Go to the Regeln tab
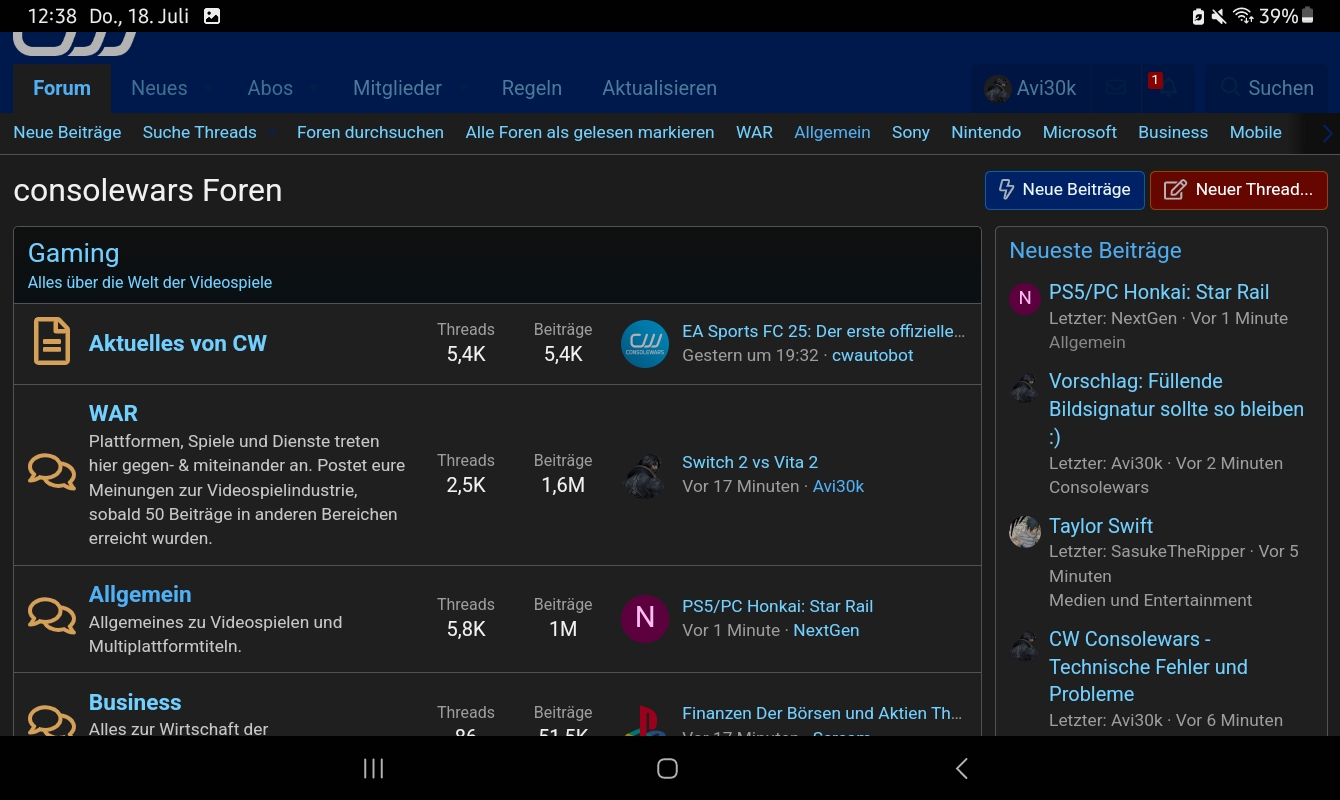Viewport: 1340px width, 800px height. (x=532, y=88)
